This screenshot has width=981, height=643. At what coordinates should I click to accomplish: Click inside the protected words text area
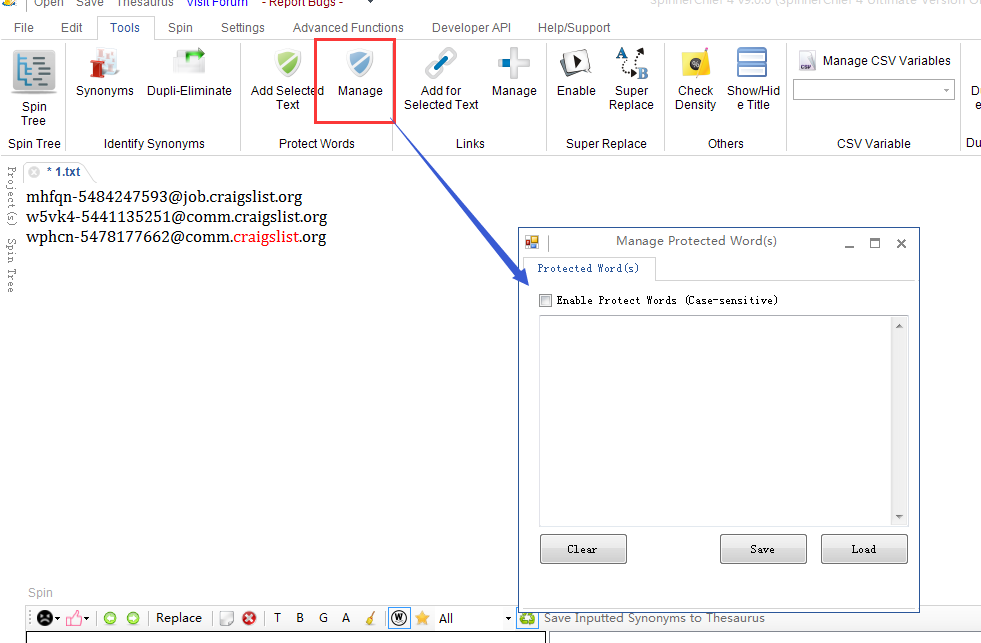point(714,420)
